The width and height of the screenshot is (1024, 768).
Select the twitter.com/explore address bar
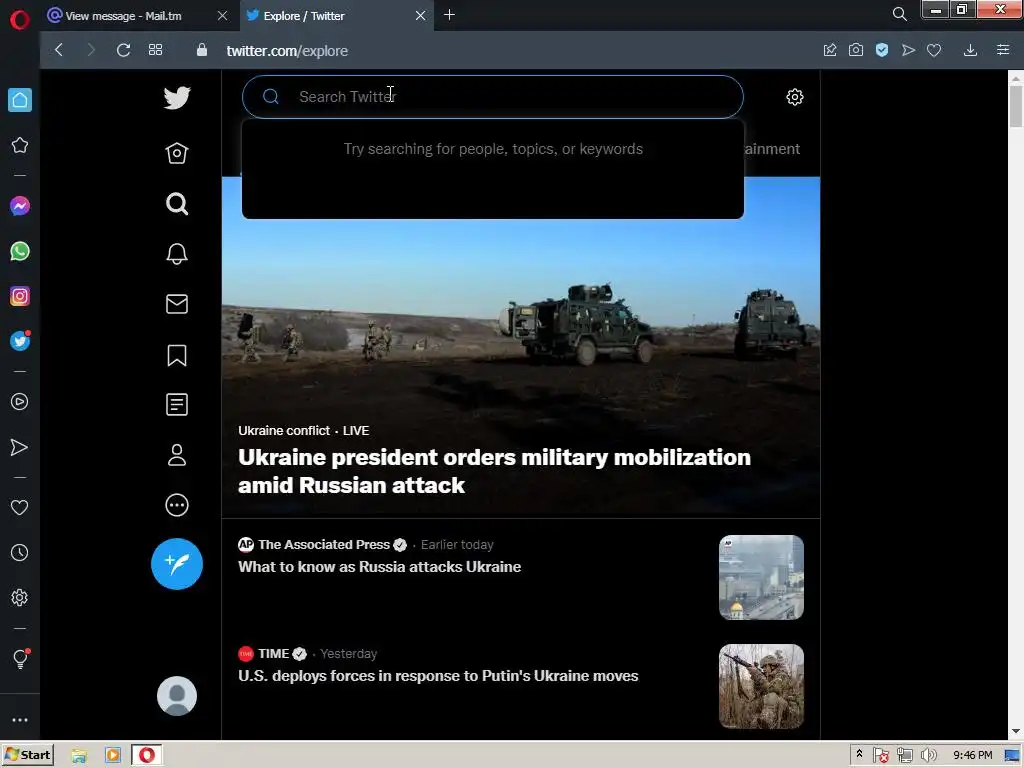(x=287, y=51)
